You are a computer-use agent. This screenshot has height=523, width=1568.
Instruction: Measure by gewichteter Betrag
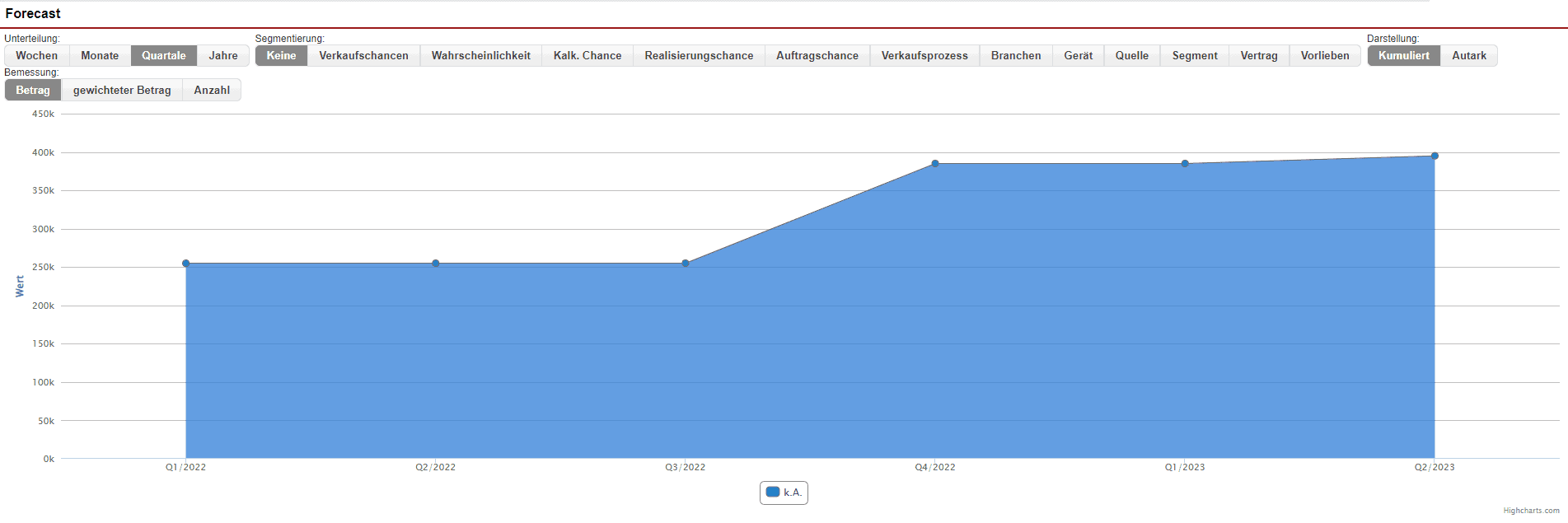click(122, 90)
